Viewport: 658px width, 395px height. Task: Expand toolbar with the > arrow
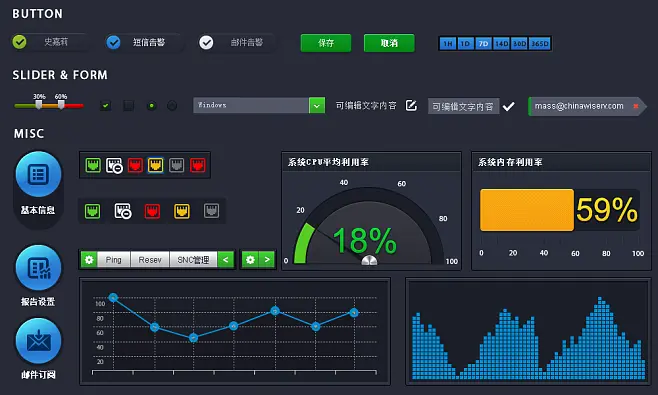point(267,260)
